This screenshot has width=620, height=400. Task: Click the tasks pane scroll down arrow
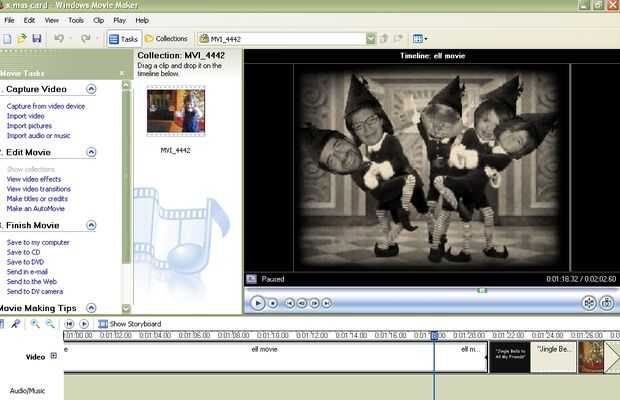click(126, 308)
